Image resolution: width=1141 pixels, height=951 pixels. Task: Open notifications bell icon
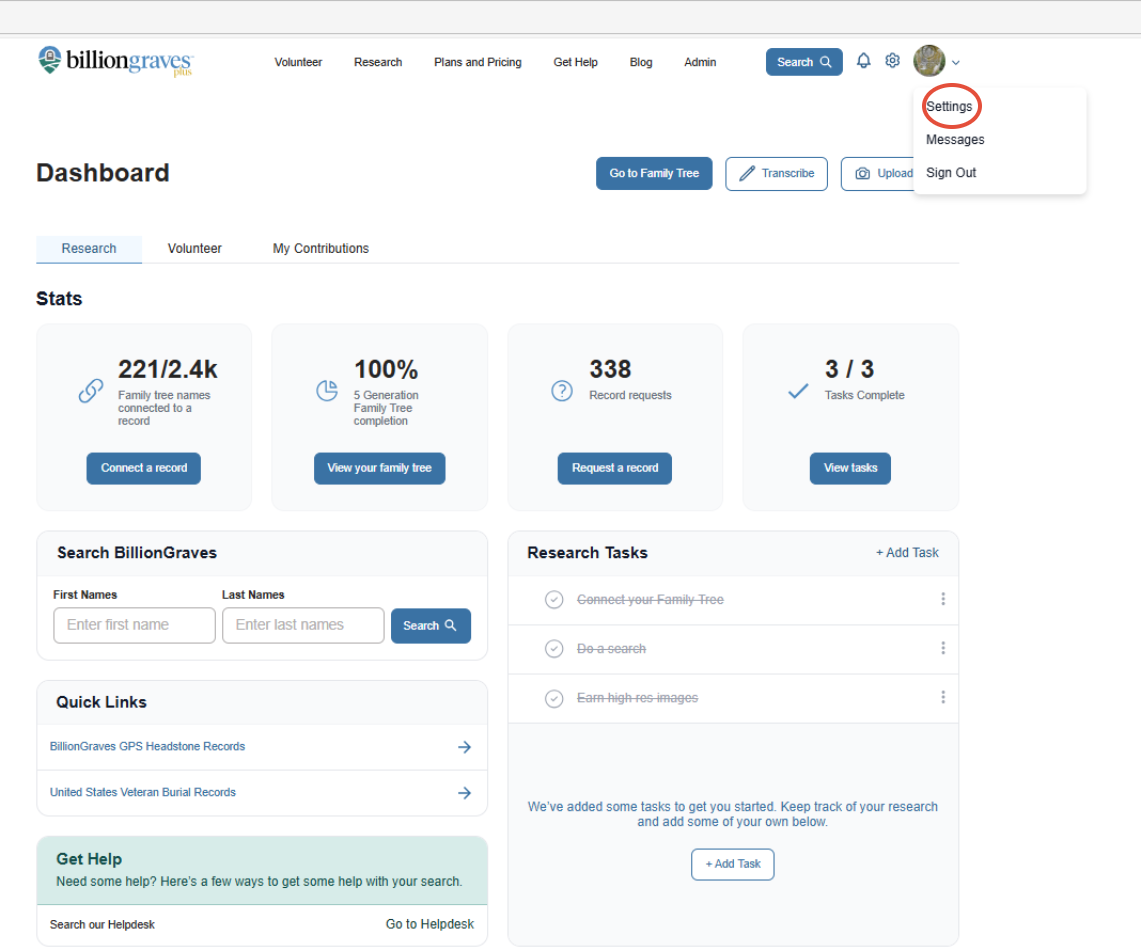click(x=863, y=61)
